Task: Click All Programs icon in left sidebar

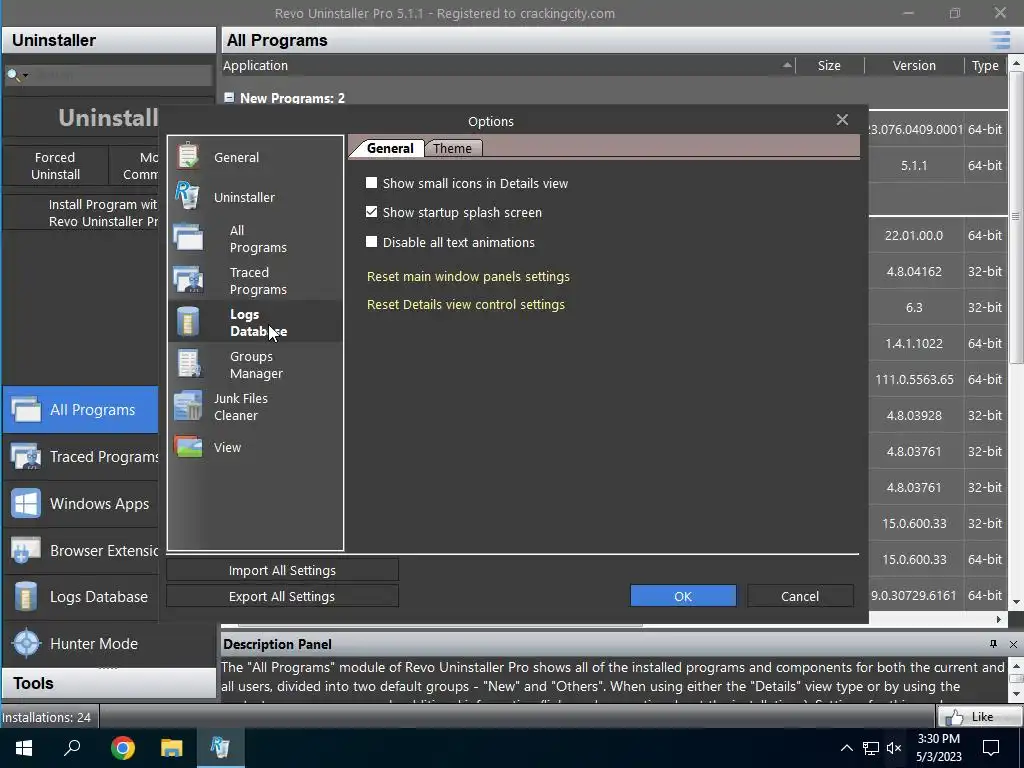Action: [26, 410]
